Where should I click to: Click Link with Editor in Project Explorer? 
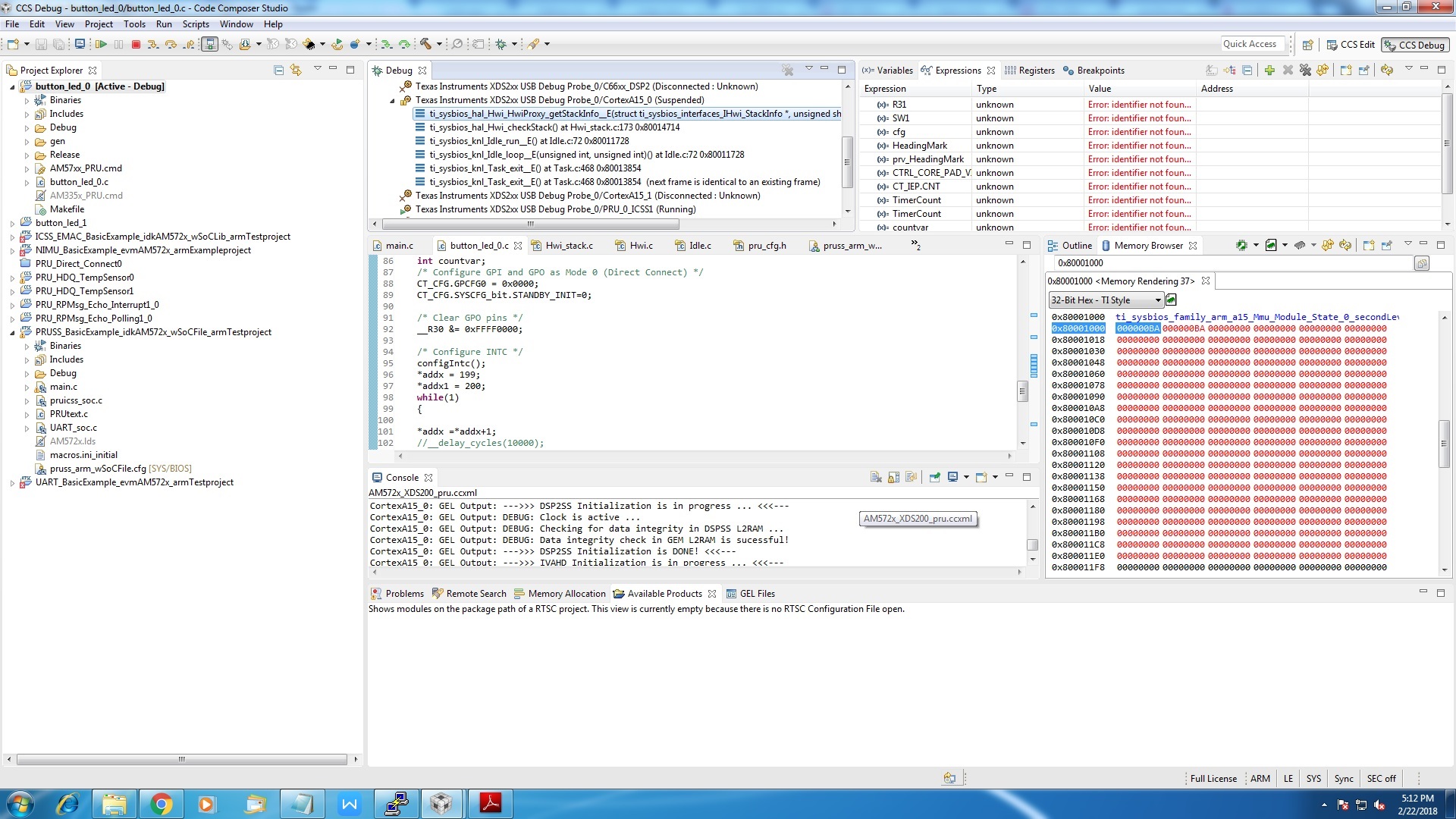tap(296, 70)
